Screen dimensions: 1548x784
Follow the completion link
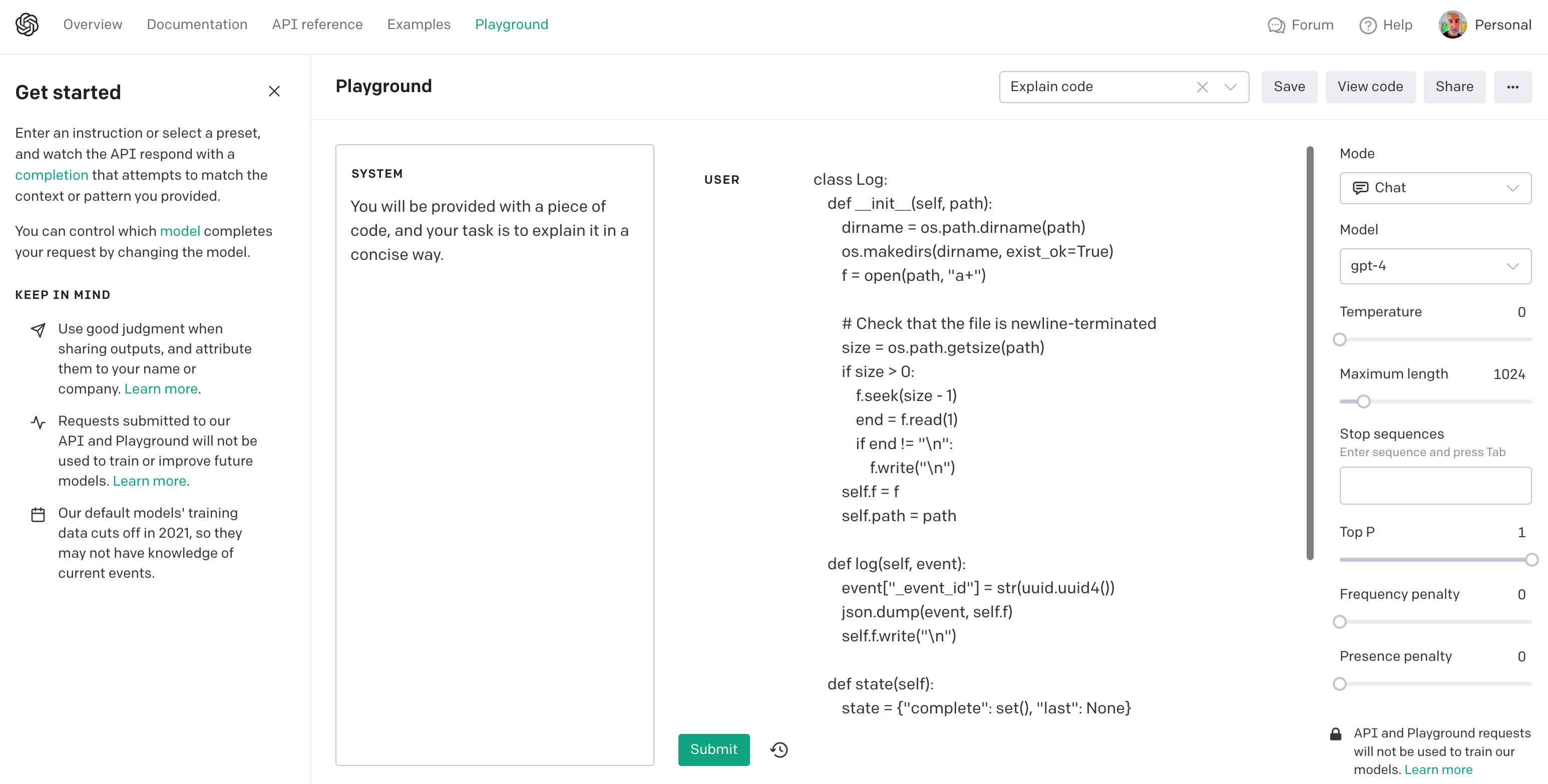pos(52,175)
